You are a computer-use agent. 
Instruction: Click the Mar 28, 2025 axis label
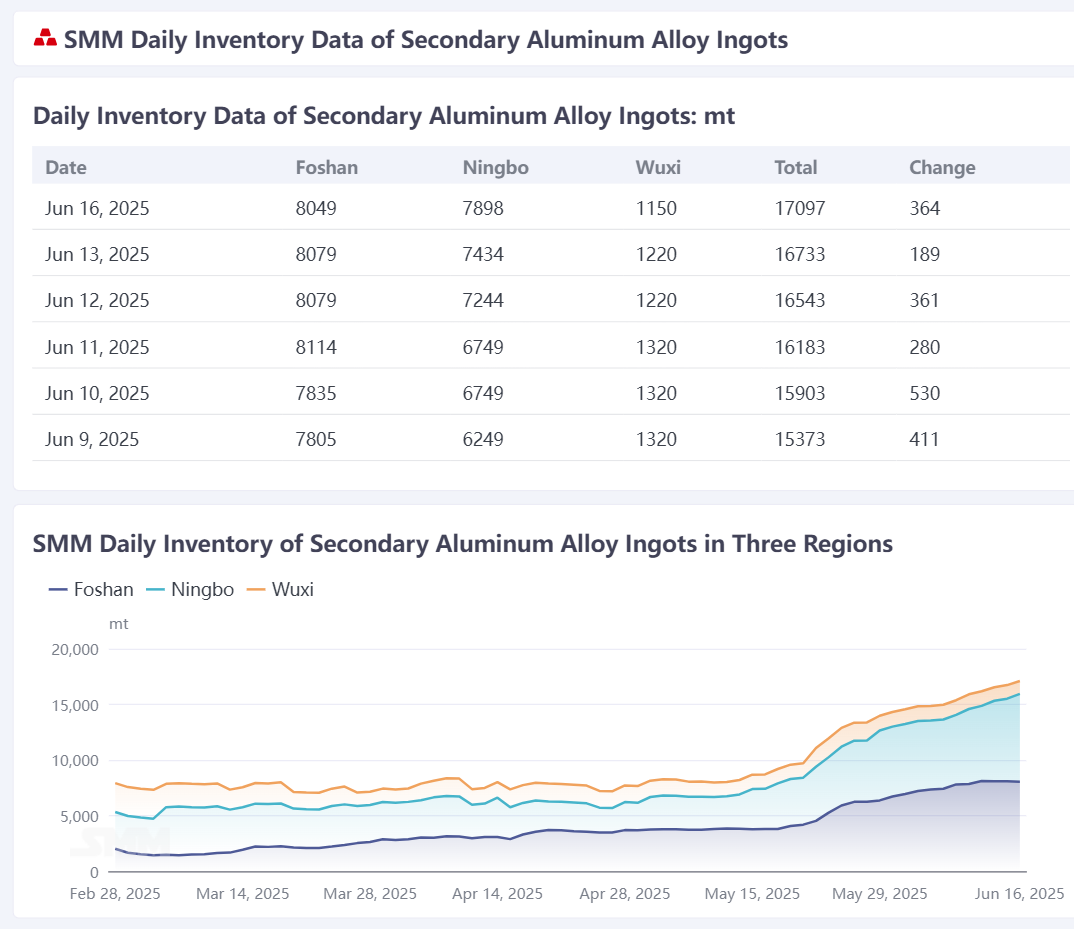(x=370, y=893)
